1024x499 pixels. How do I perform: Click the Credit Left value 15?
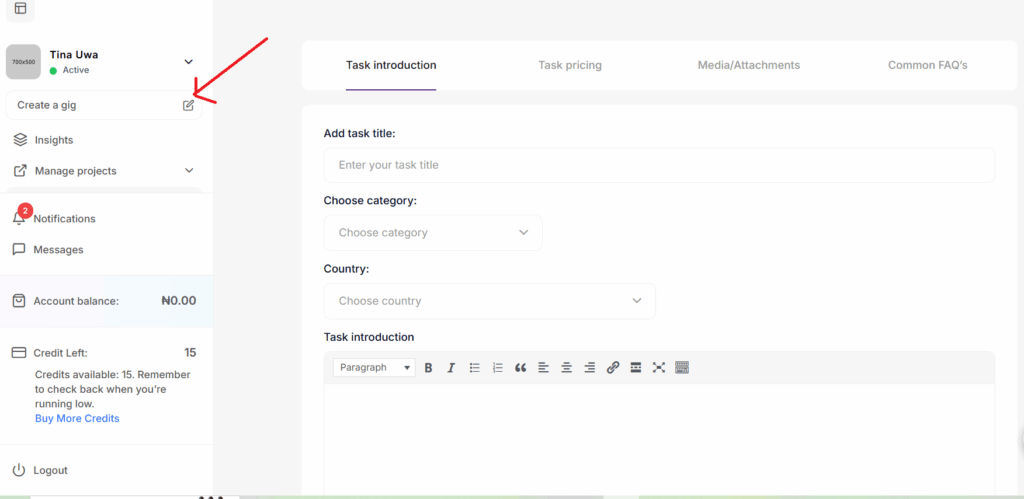pyautogui.click(x=190, y=353)
